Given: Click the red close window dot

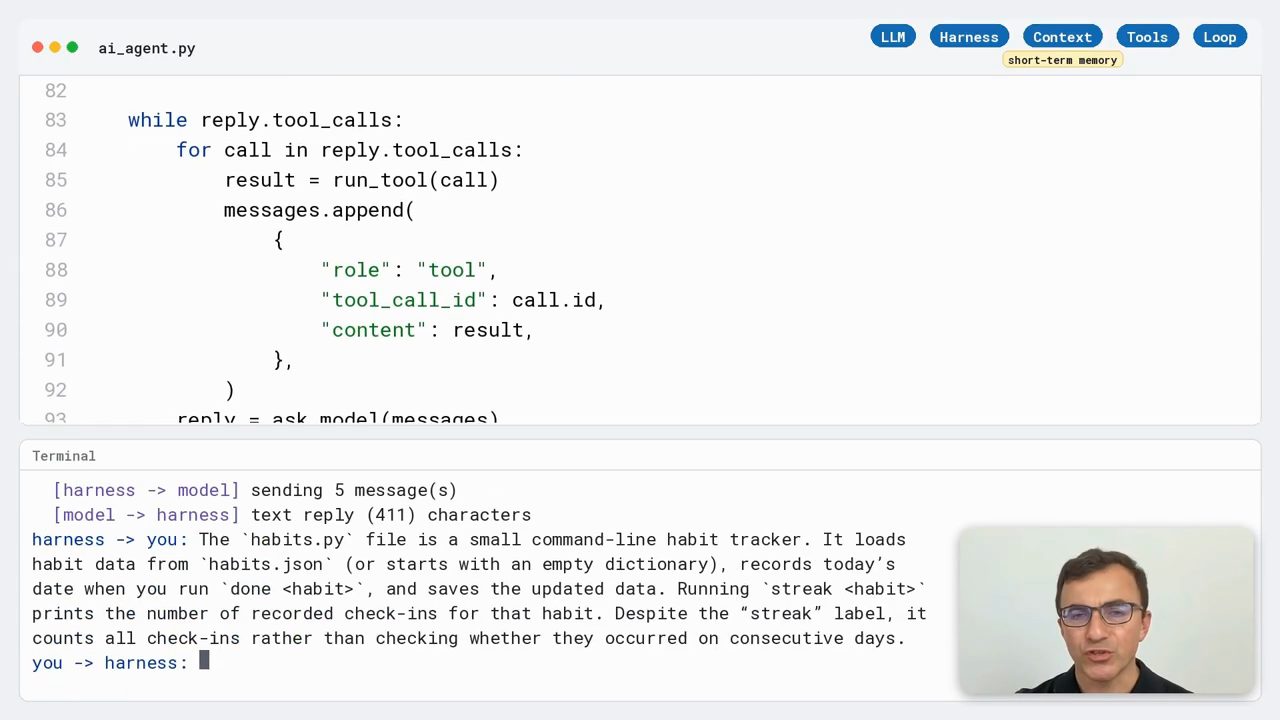Looking at the screenshot, I should tap(38, 47).
